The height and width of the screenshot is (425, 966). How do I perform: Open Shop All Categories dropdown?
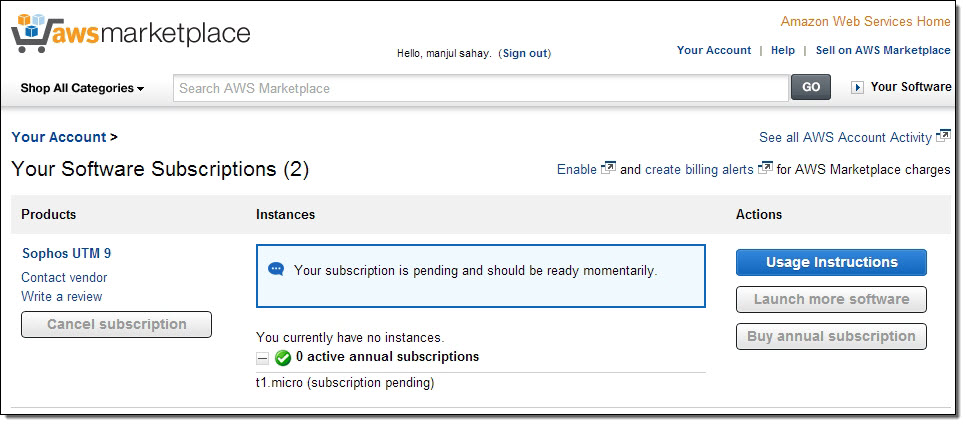point(82,88)
